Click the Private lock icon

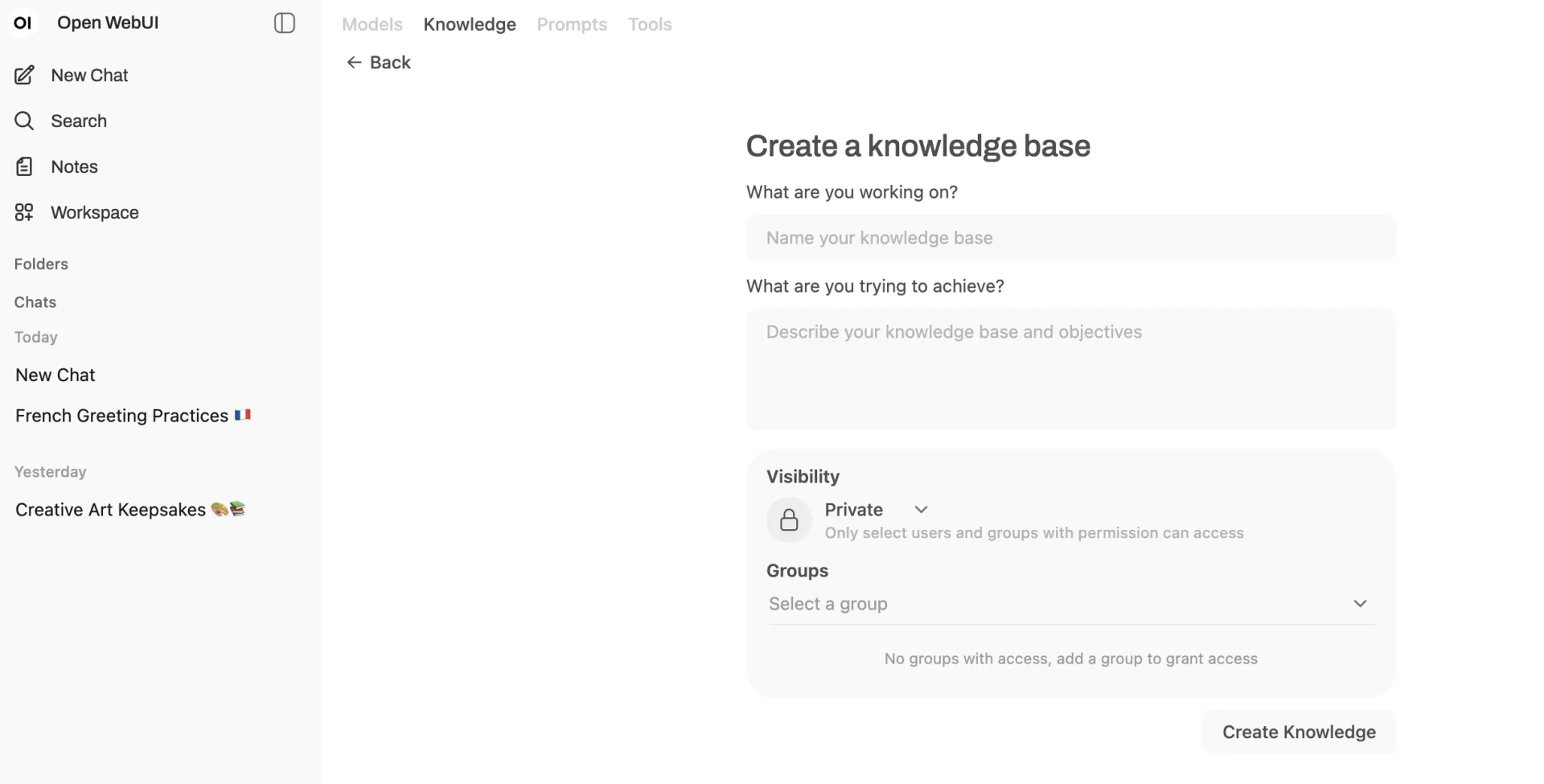coord(789,520)
